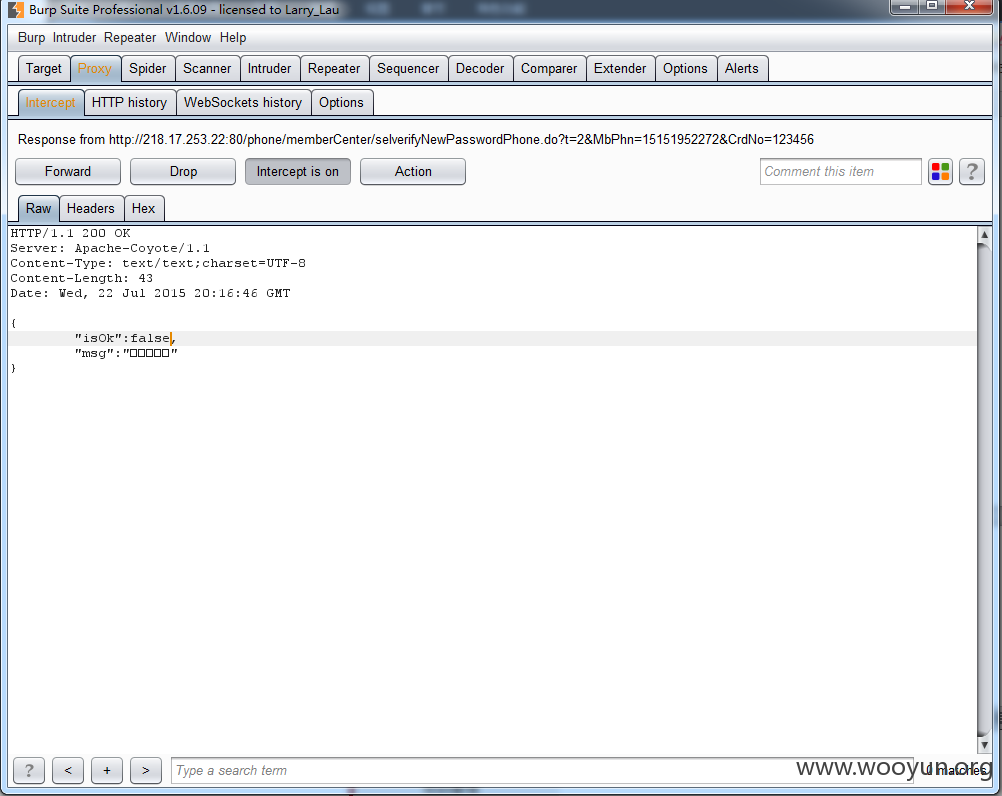Viewport: 1002px width, 796px height.
Task: View the Alerts tab
Action: 741,68
